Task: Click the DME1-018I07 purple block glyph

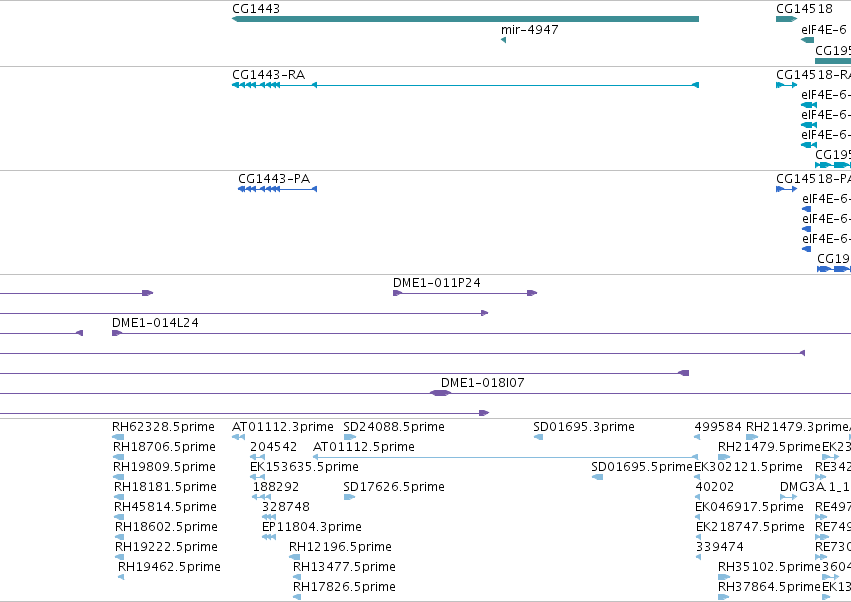Action: click(440, 393)
